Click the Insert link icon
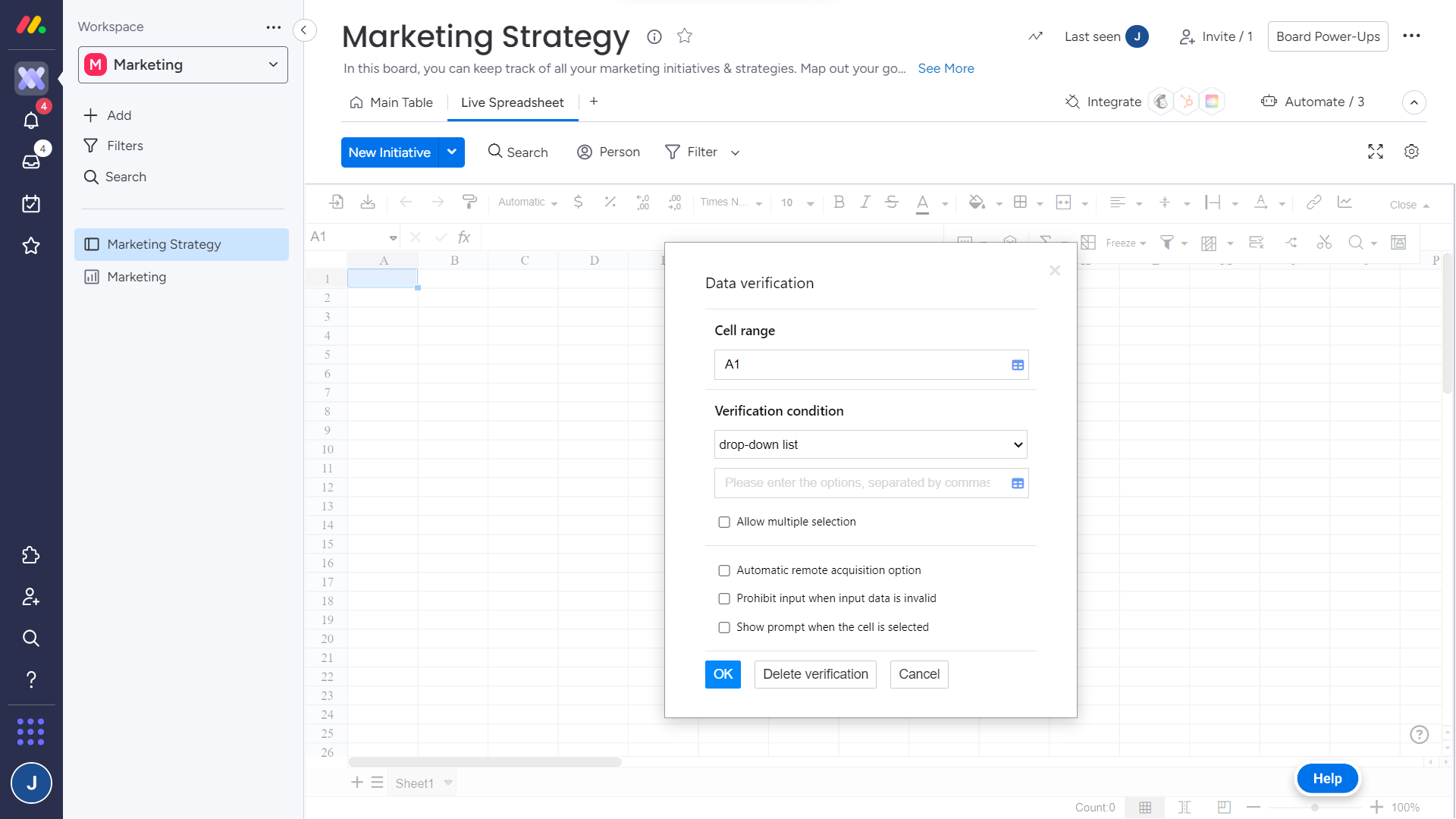Screen dimensions: 1456x819 pyautogui.click(x=1313, y=202)
